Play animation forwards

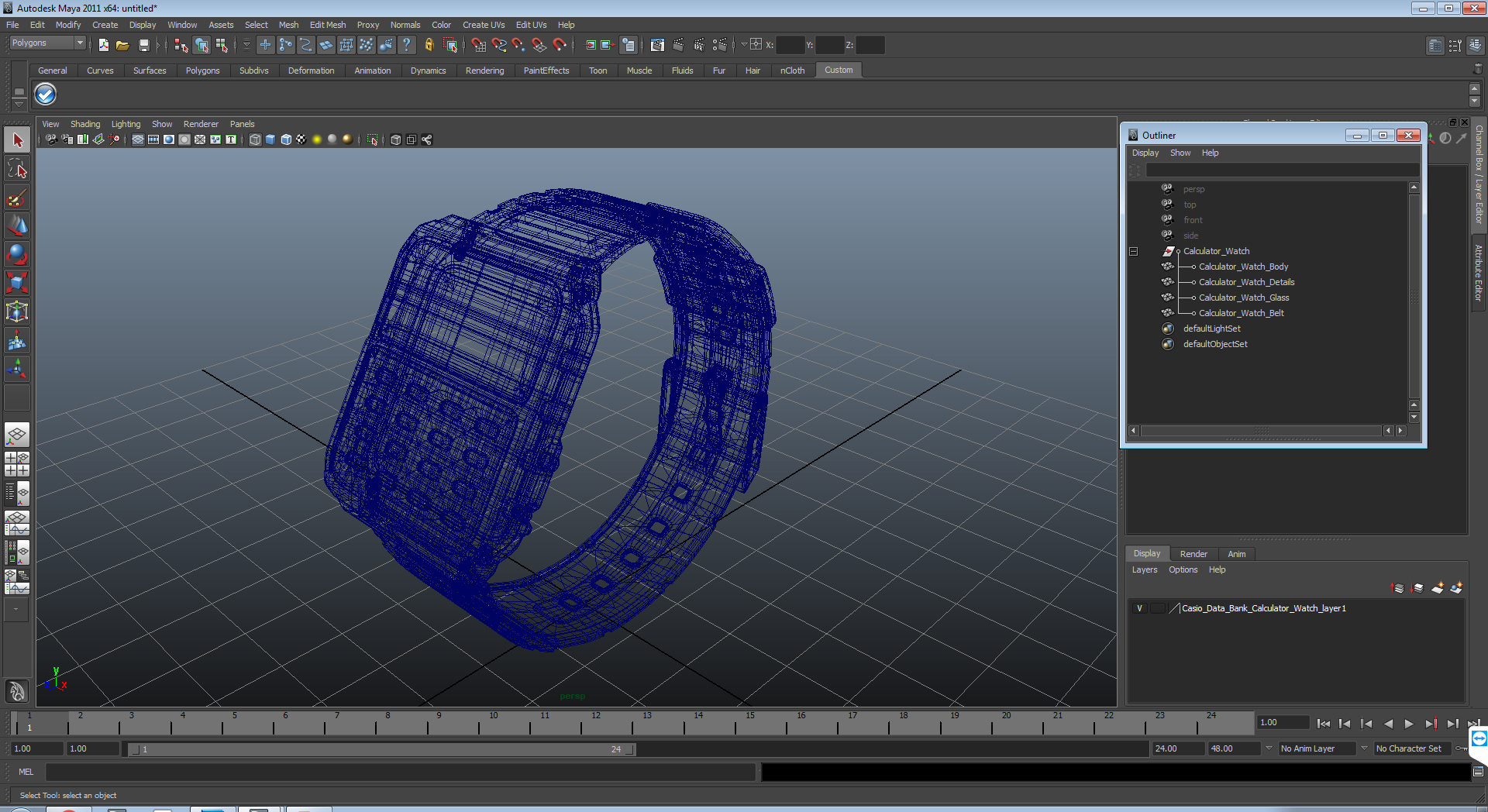(1409, 724)
